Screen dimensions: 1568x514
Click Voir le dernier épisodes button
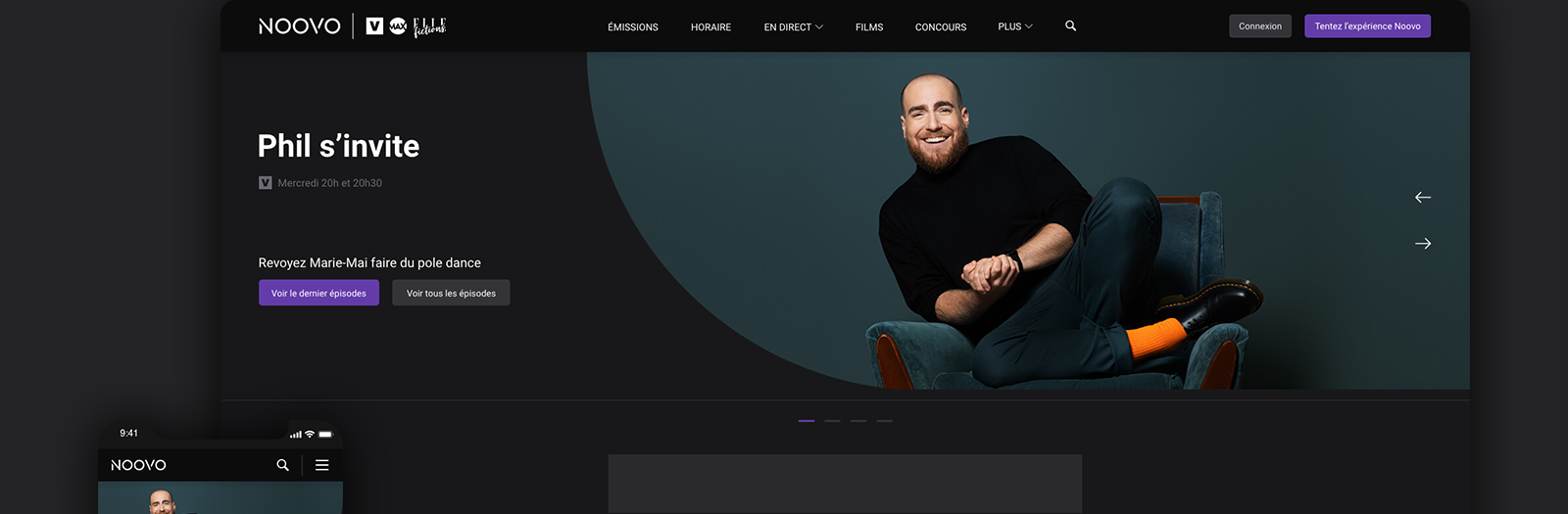pos(318,293)
